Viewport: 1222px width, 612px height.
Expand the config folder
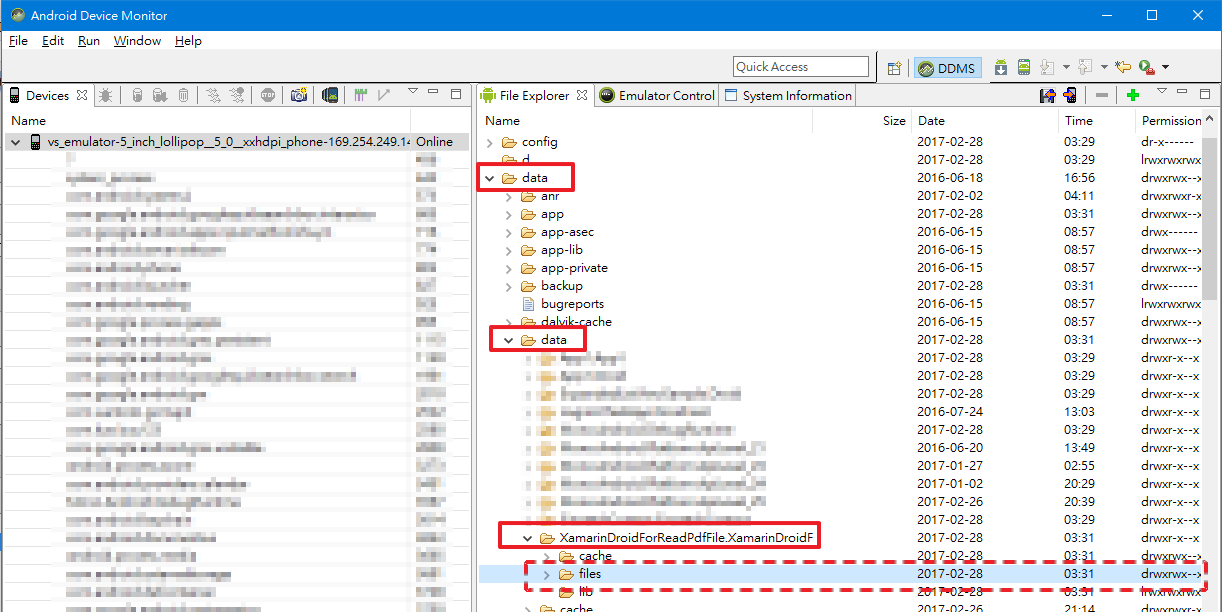pyautogui.click(x=490, y=142)
